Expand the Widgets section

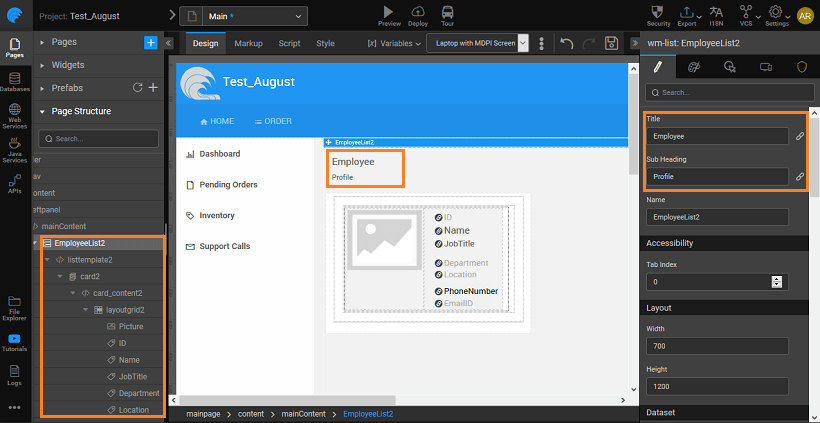(67, 65)
